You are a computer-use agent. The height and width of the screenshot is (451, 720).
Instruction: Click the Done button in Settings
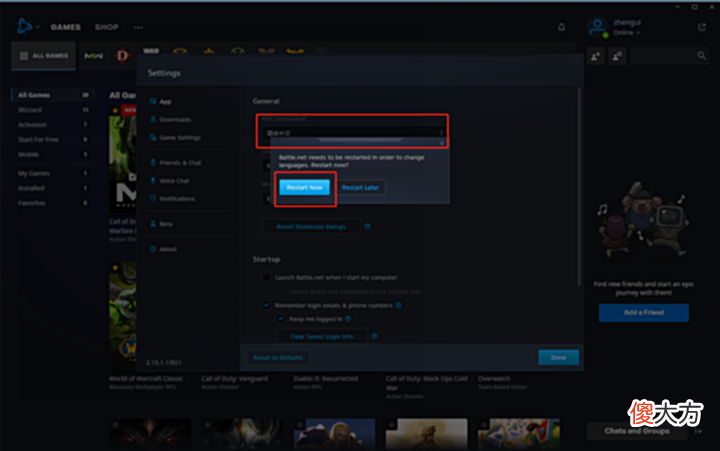pos(558,357)
